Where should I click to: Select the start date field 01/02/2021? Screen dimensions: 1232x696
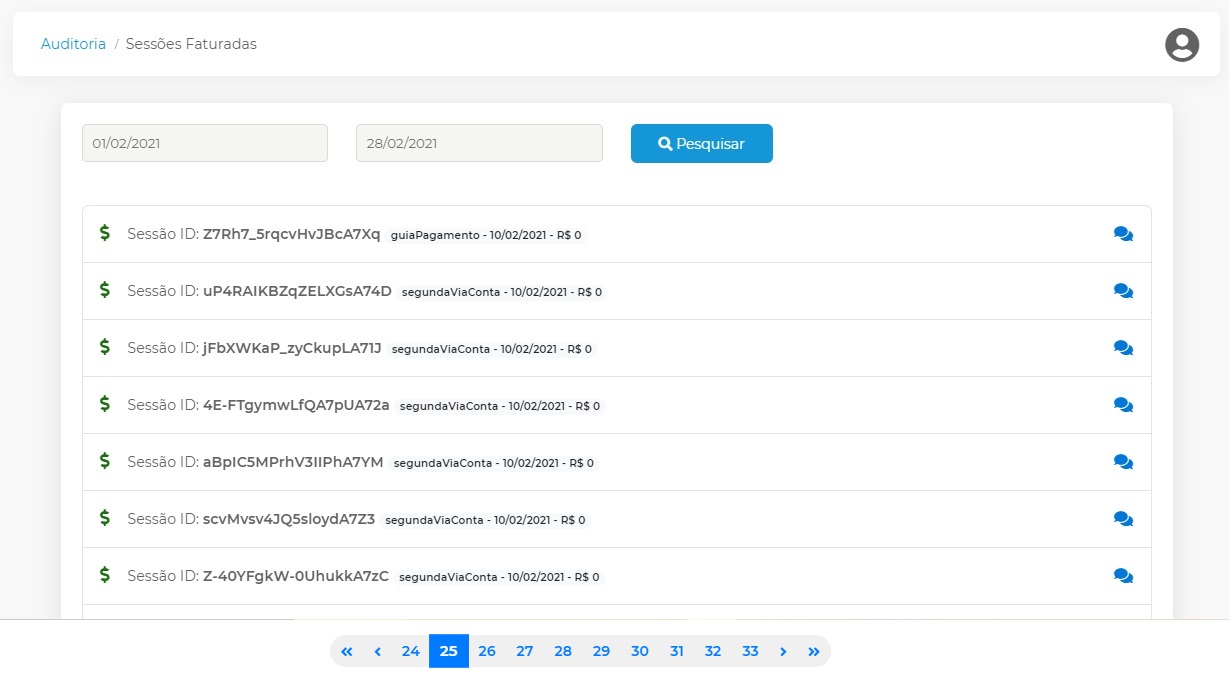(205, 143)
